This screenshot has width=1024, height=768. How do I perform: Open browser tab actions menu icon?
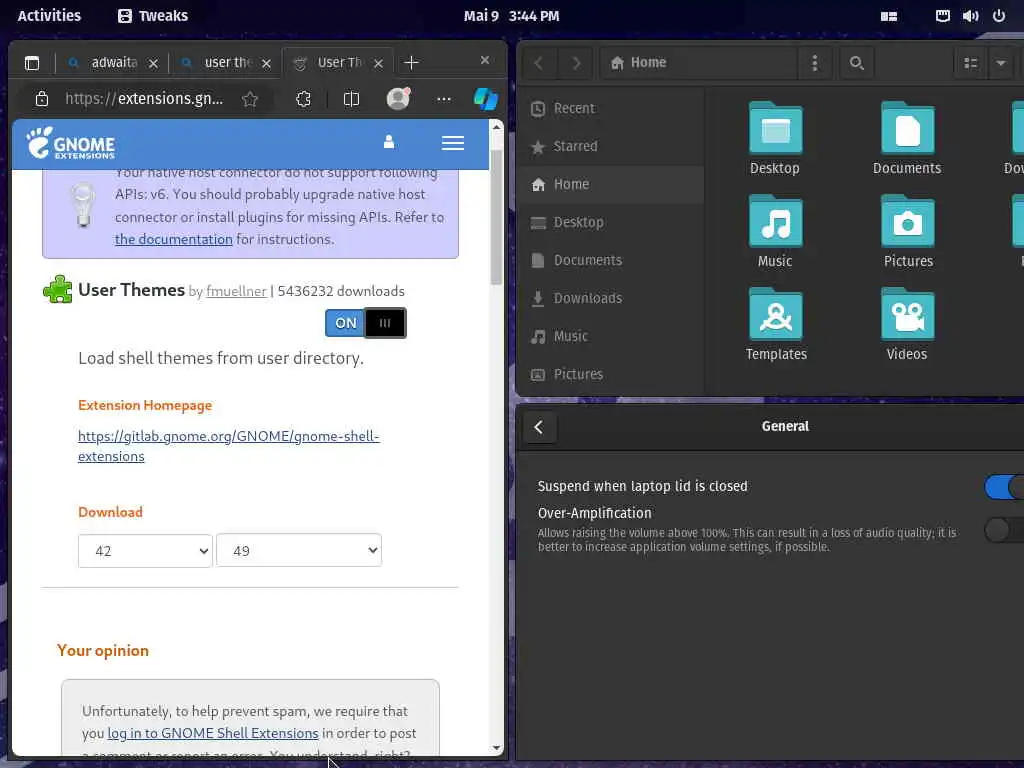32,63
